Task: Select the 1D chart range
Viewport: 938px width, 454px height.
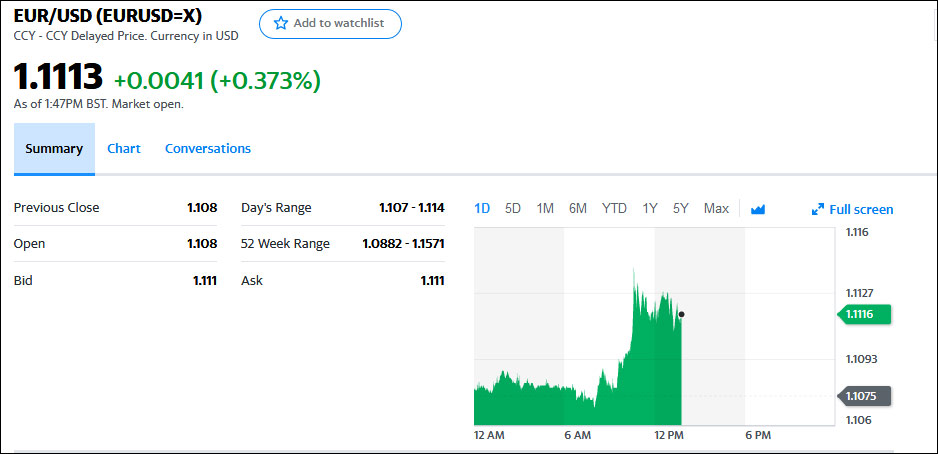Action: point(482,208)
